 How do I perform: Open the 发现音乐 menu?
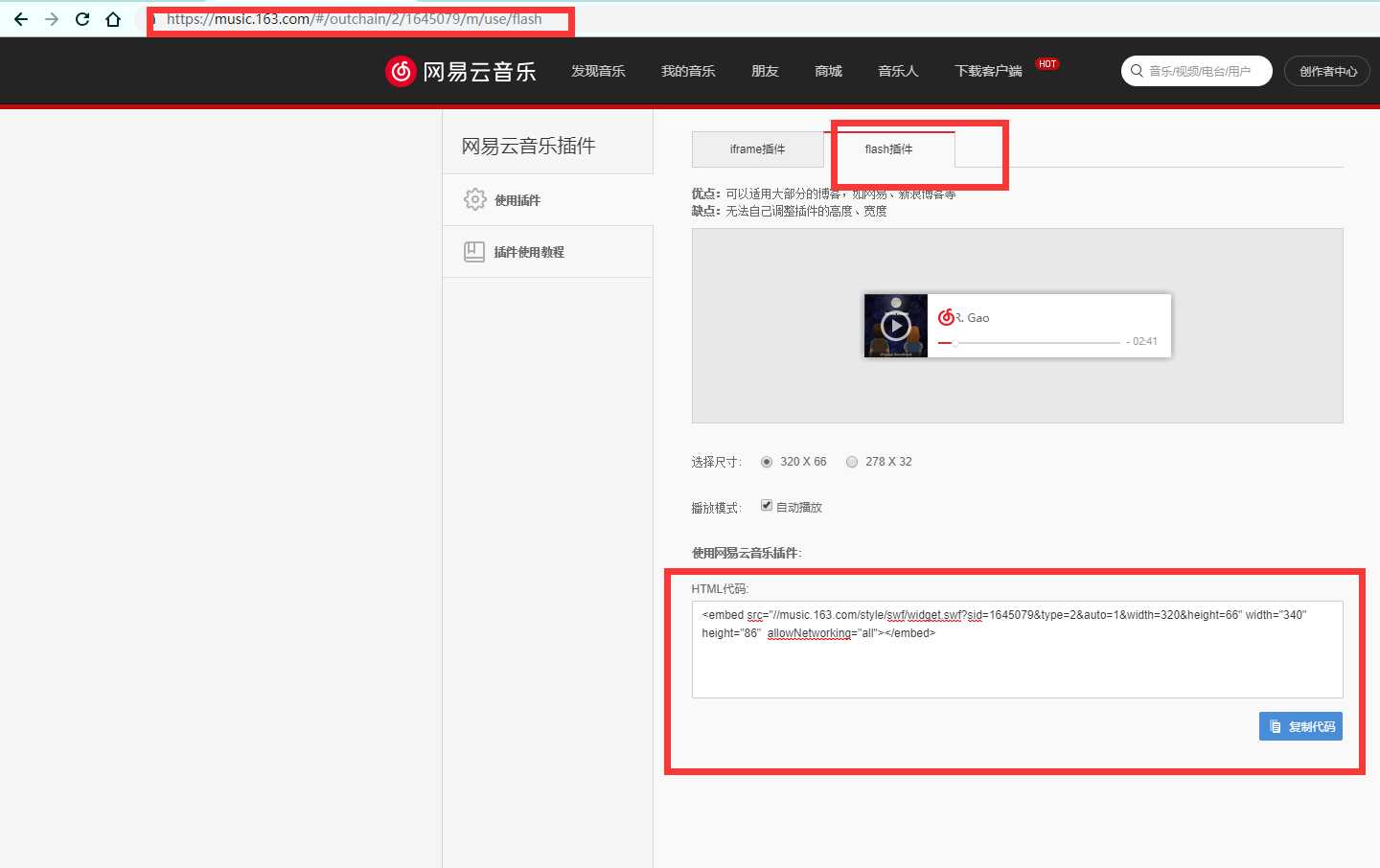598,71
